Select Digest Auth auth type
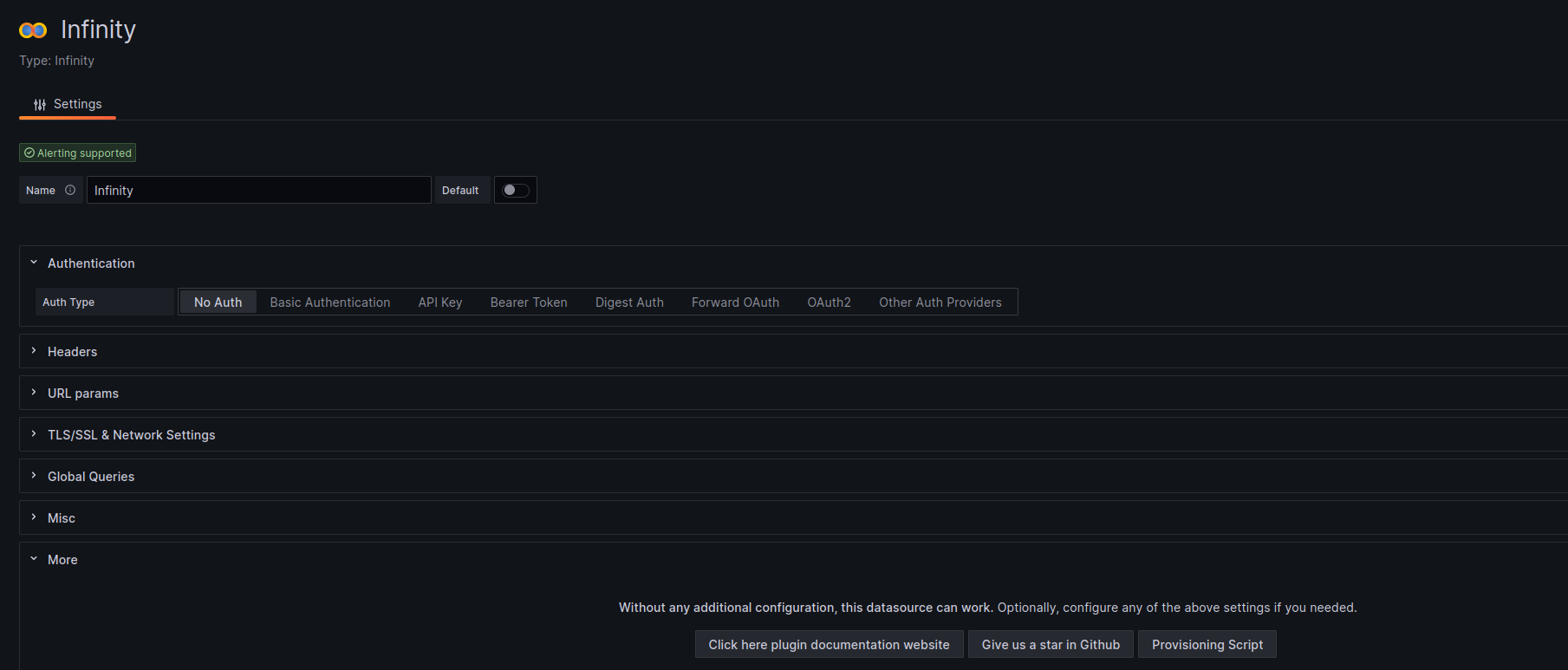Viewport: 1568px width, 670px height. coord(629,302)
